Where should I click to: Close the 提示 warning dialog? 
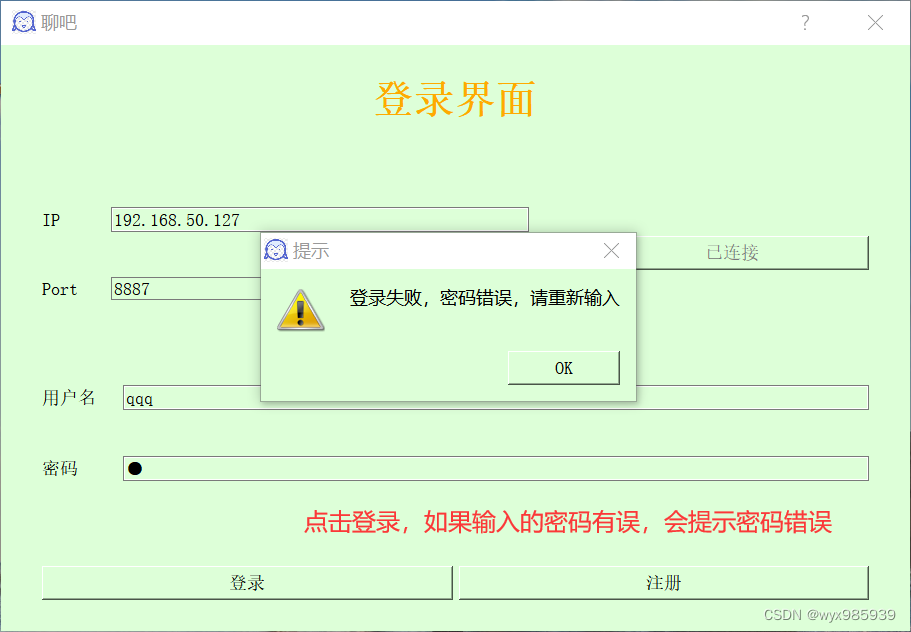pyautogui.click(x=611, y=251)
